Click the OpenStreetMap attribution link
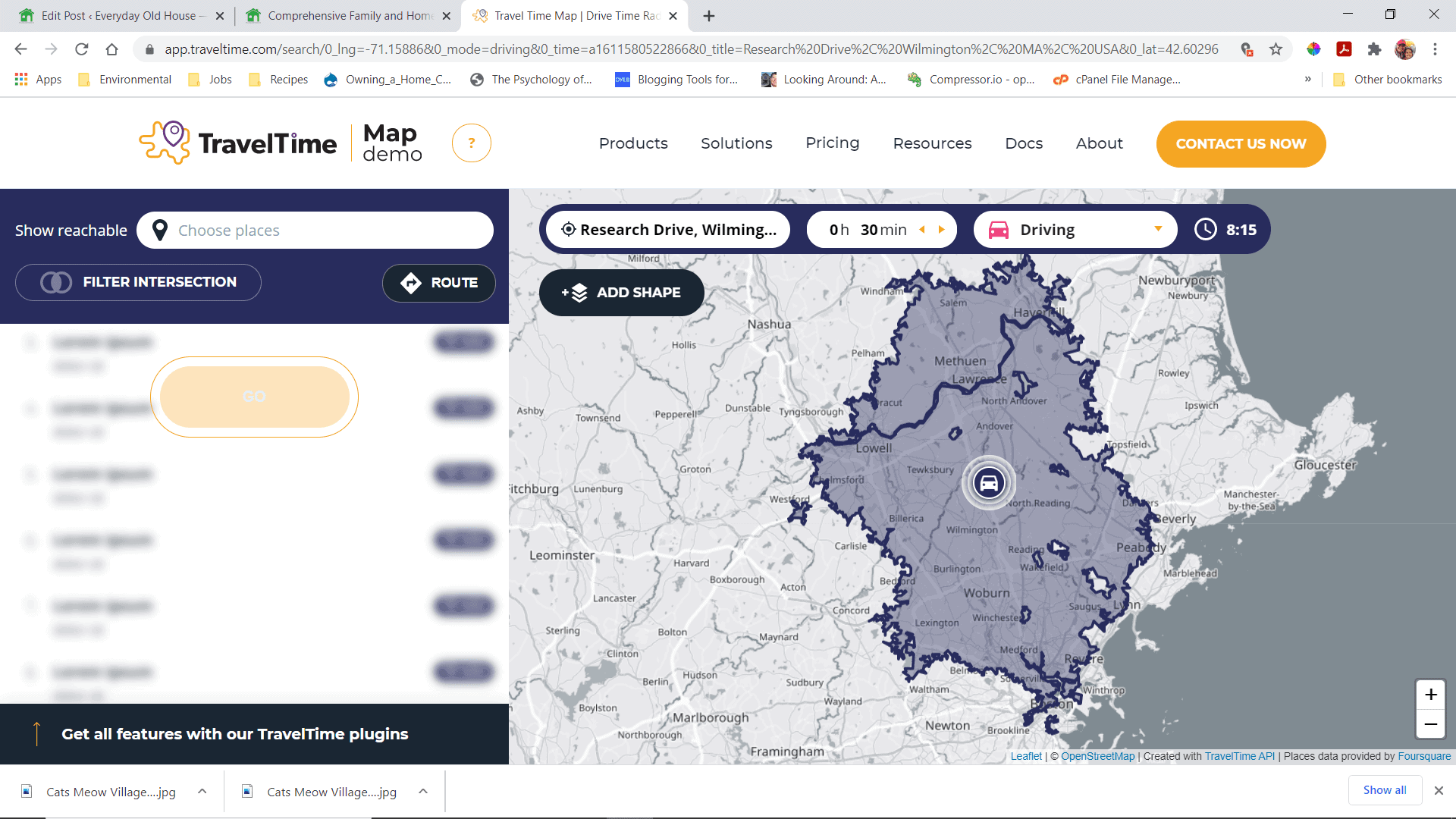1456x819 pixels. [1097, 757]
